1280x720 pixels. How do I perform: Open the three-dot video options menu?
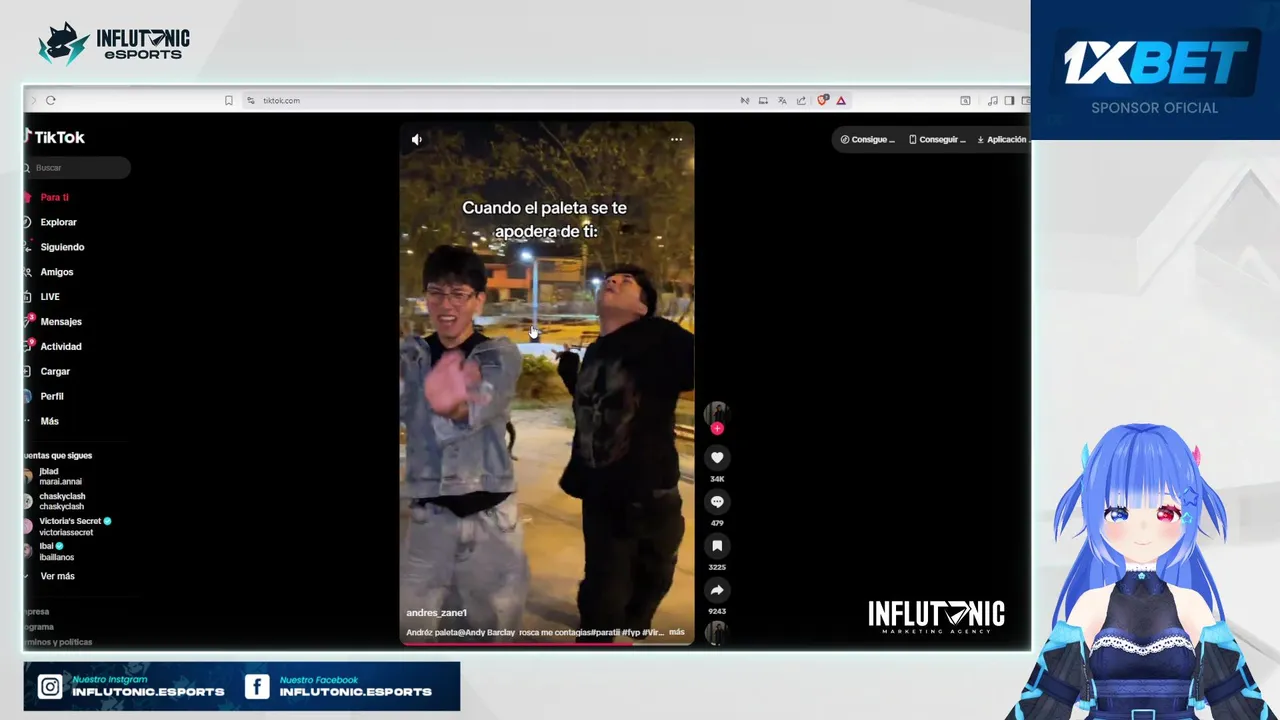pyautogui.click(x=676, y=139)
